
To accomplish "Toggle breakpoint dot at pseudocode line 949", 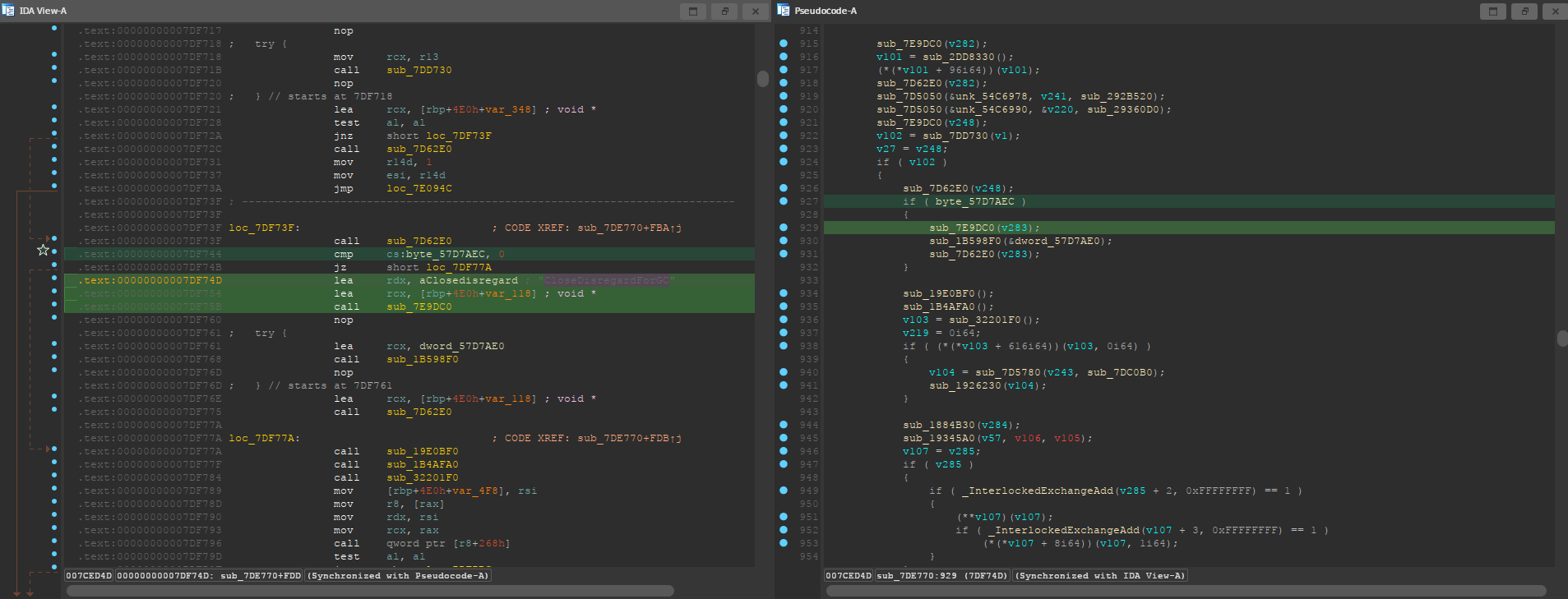I will (784, 491).
